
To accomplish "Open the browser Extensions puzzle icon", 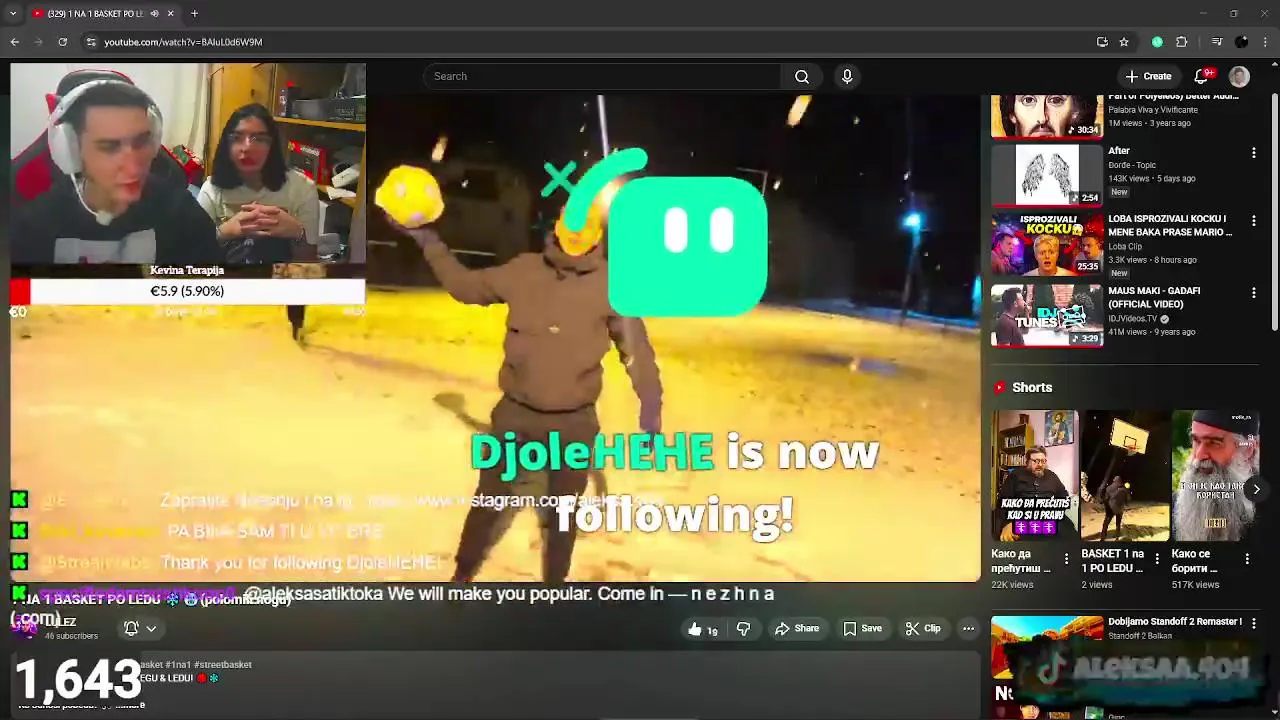I will 1182,42.
